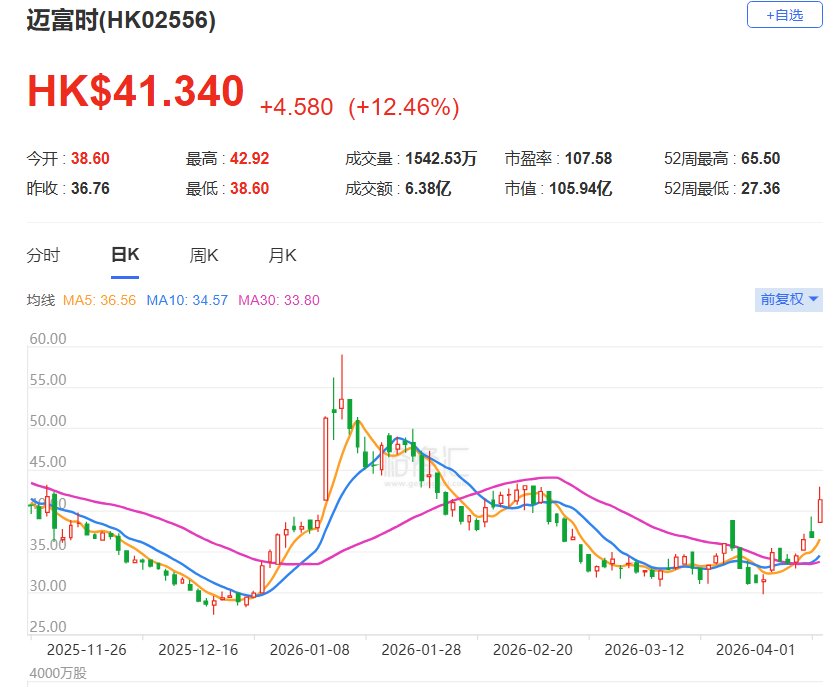
Task: Switch to the 分时 intraday tab
Action: pyautogui.click(x=43, y=255)
